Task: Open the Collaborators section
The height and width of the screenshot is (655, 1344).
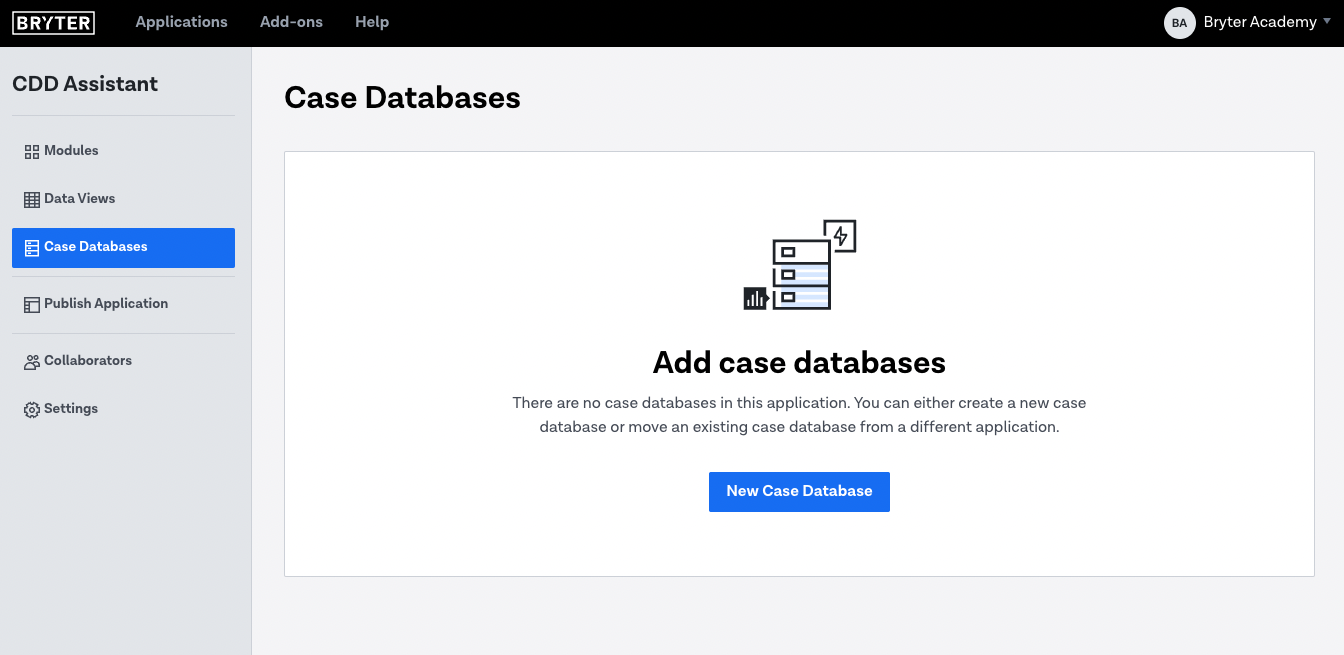Action: (x=123, y=361)
